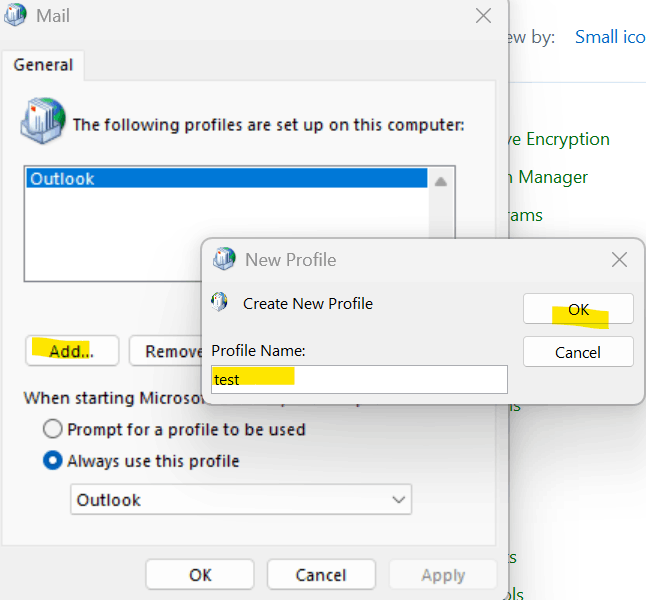
Task: Cancel the New Profile dialog
Action: 578,352
